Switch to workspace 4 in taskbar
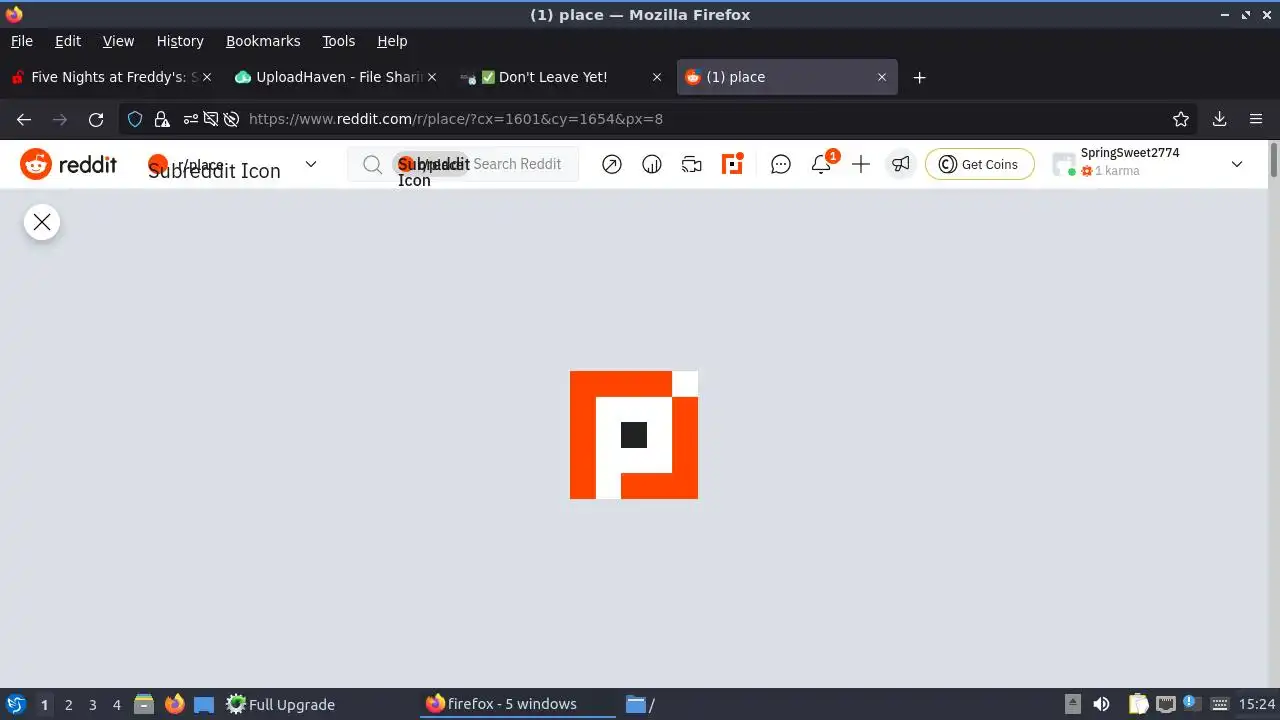Screen dimensions: 1280x720 pyautogui.click(x=116, y=705)
